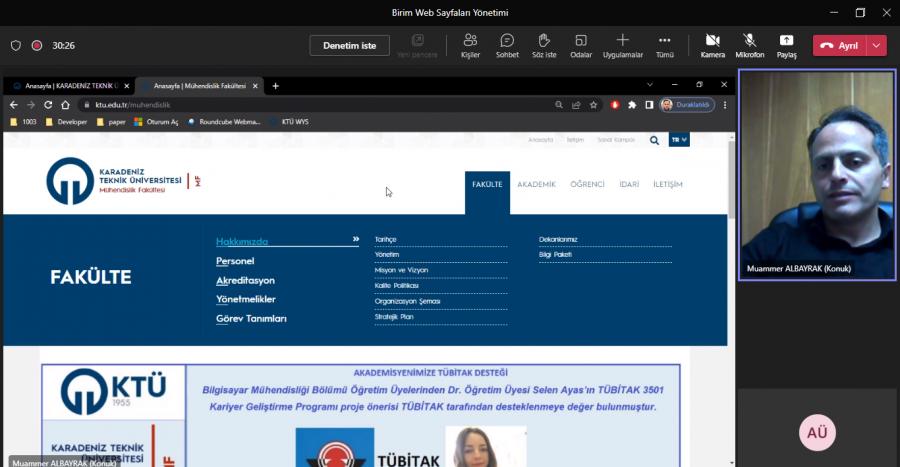The width and height of the screenshot is (900, 467).
Task: Open the Yönetim link
Action: click(x=387, y=255)
